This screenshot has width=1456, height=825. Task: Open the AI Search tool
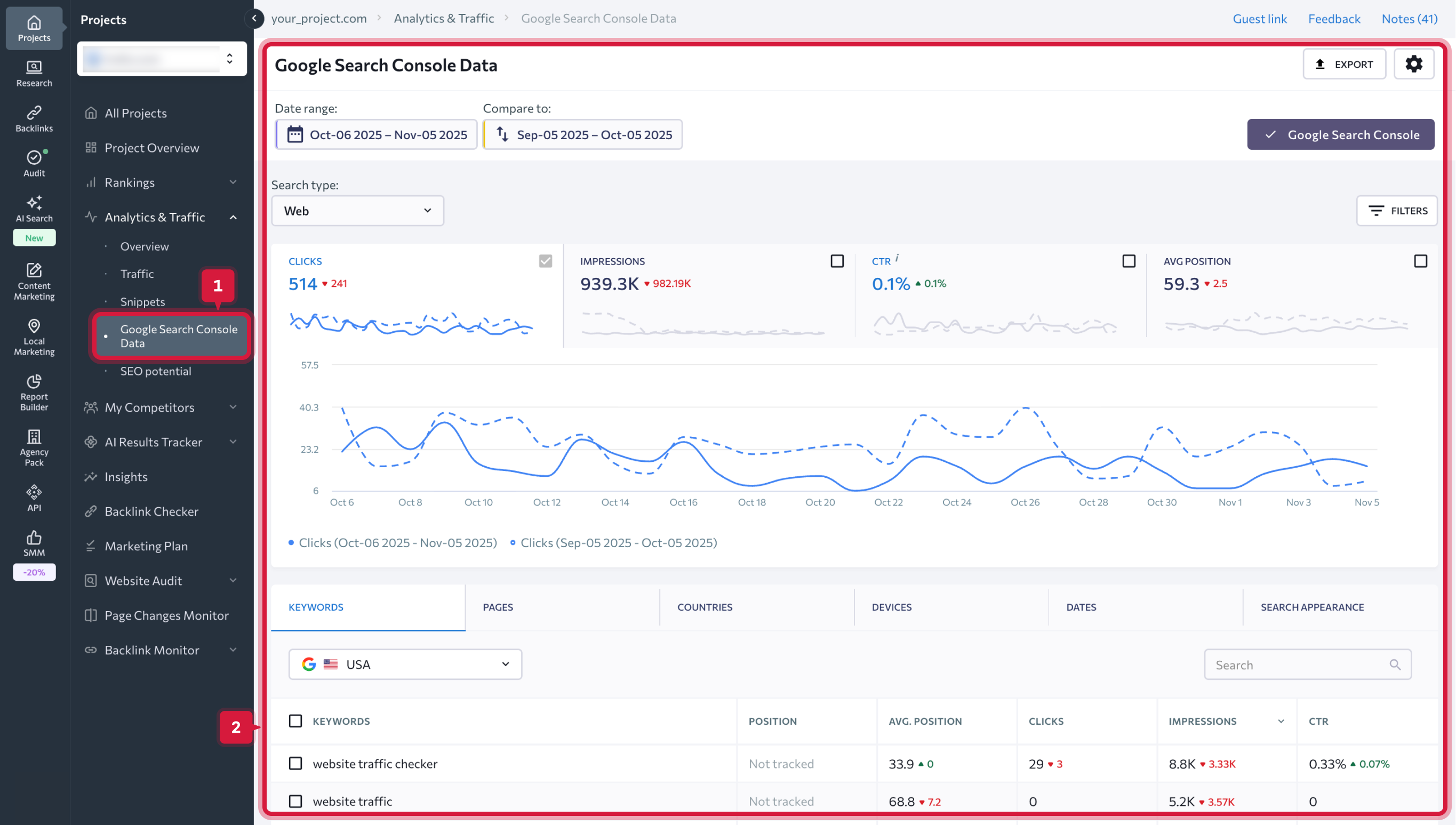(x=34, y=207)
